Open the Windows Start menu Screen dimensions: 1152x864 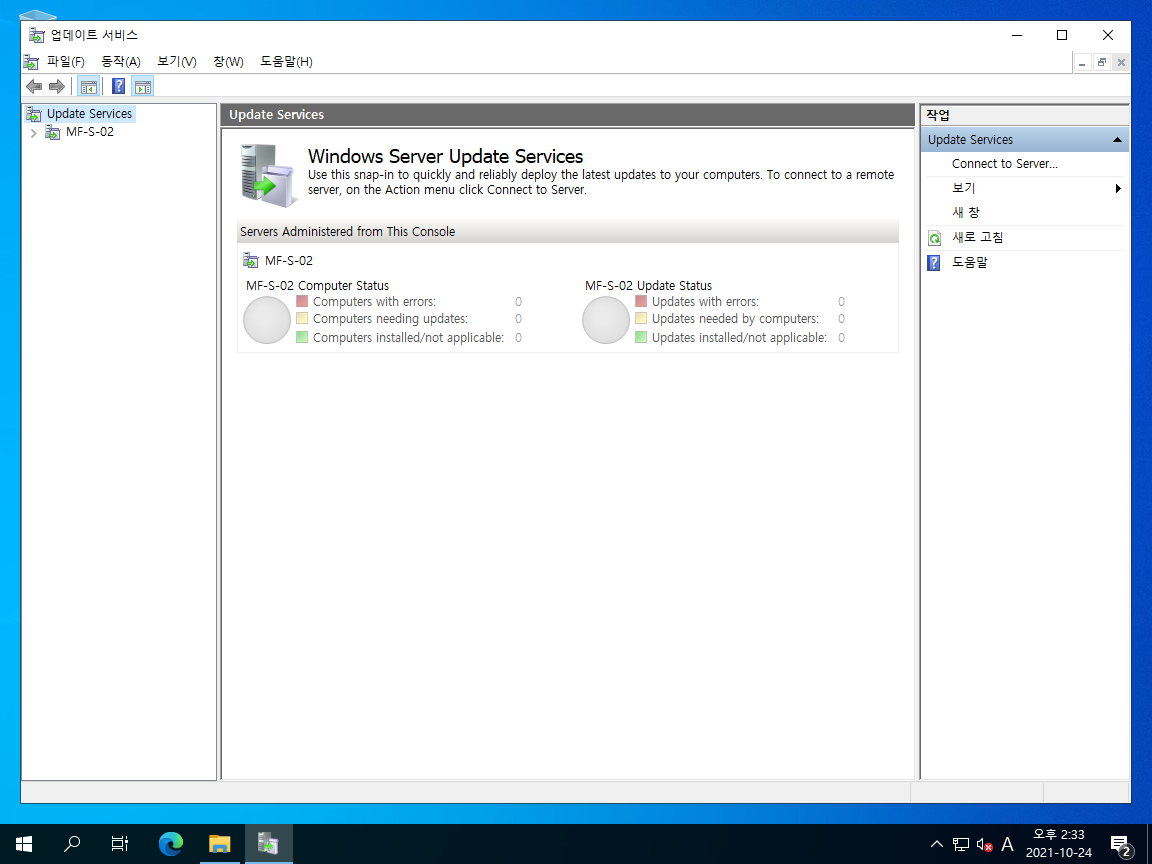[x=24, y=844]
